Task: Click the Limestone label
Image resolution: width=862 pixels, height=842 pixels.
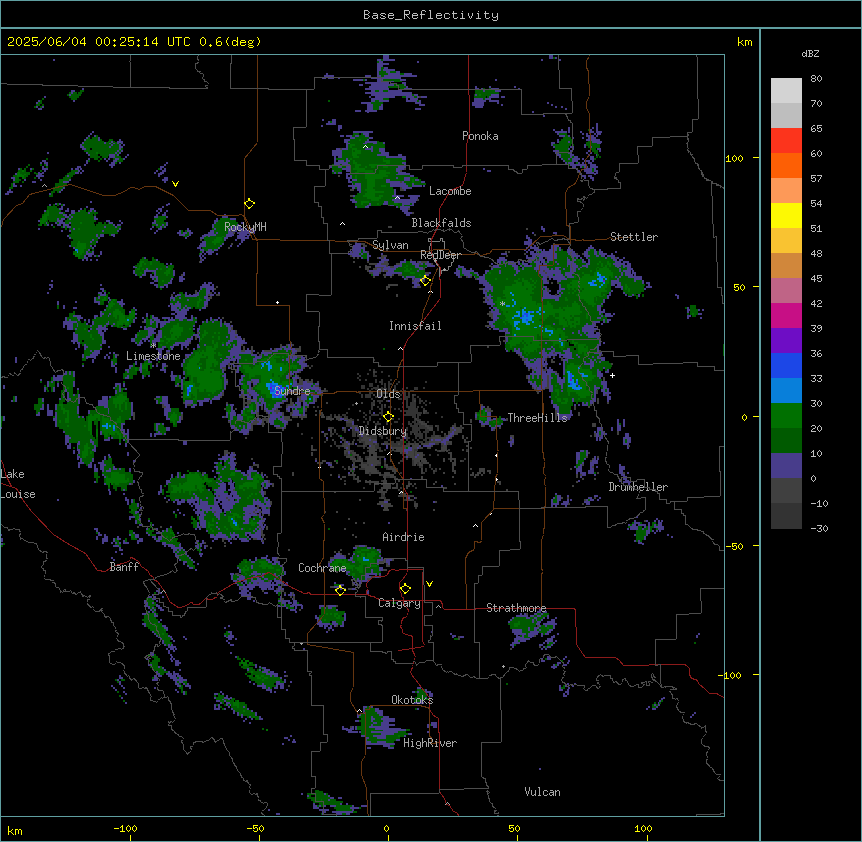Action: click(x=153, y=356)
